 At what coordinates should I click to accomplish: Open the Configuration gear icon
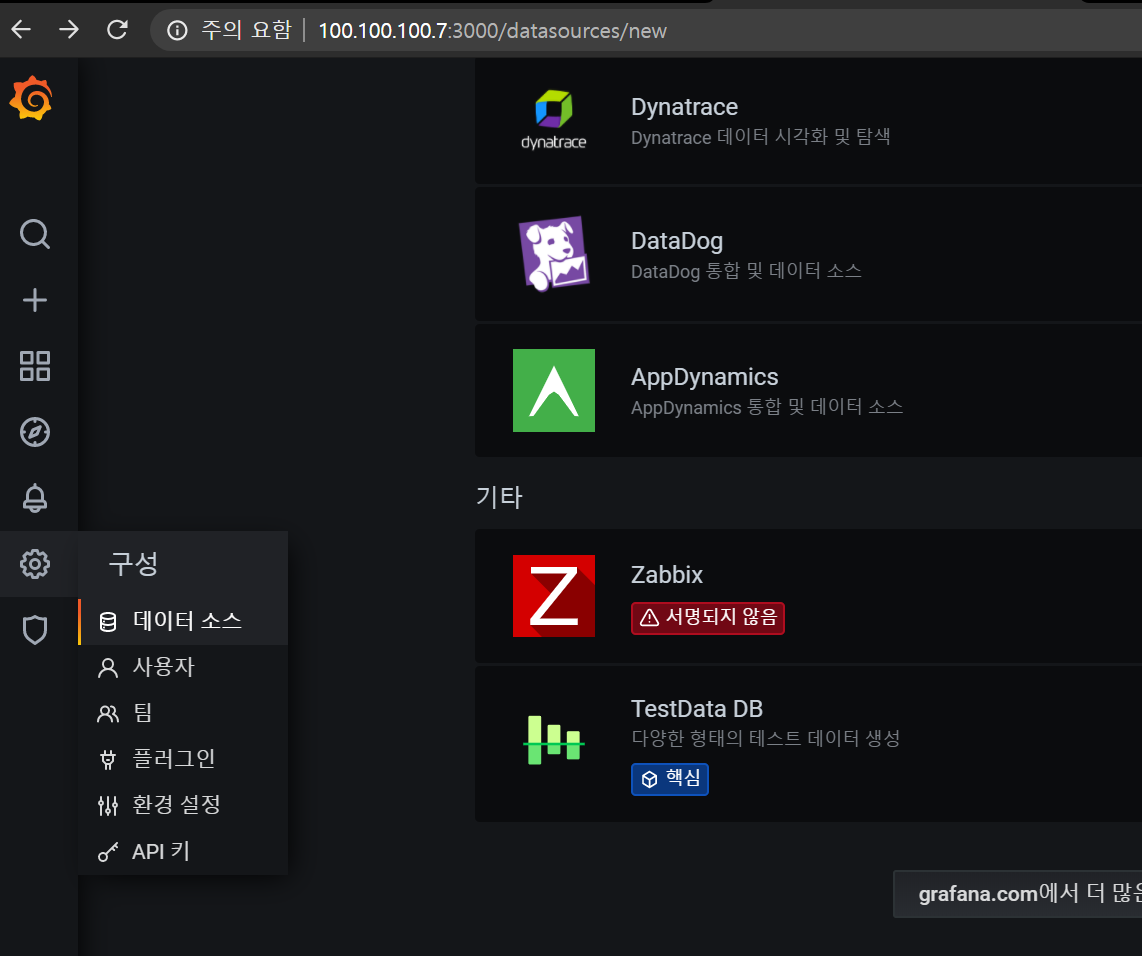[x=35, y=564]
